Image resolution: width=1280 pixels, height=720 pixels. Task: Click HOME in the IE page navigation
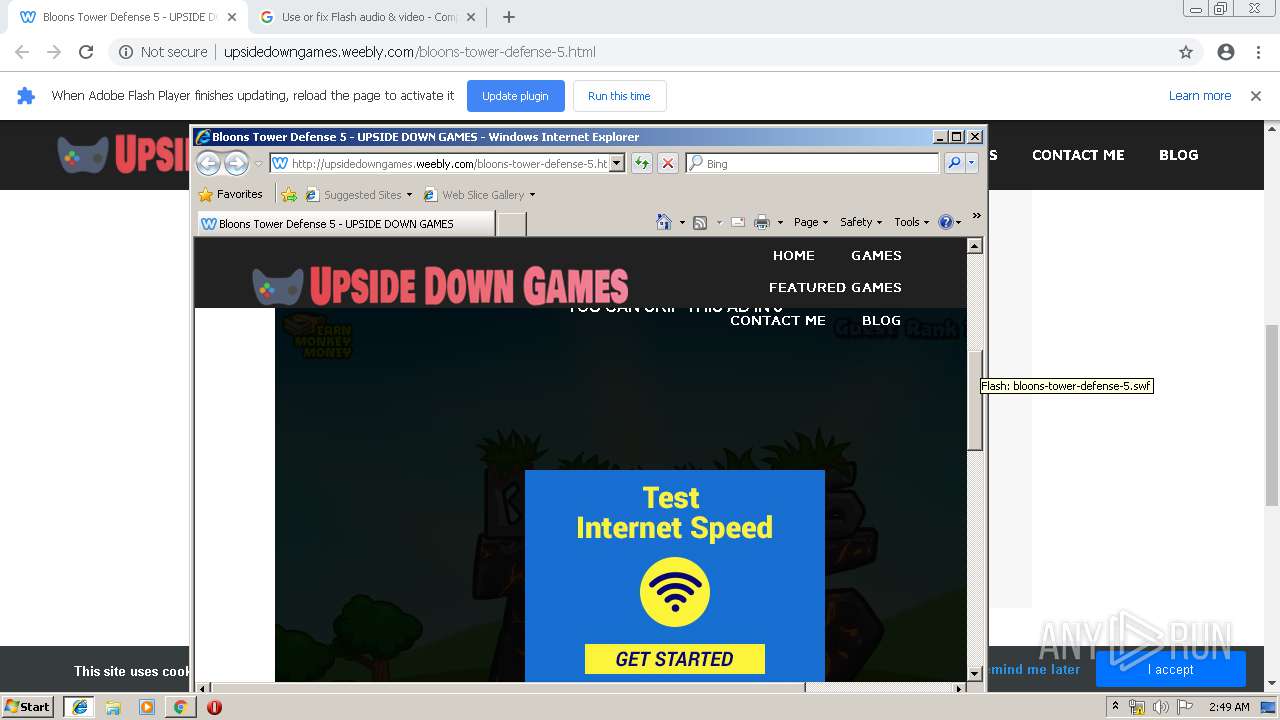pyautogui.click(x=794, y=255)
